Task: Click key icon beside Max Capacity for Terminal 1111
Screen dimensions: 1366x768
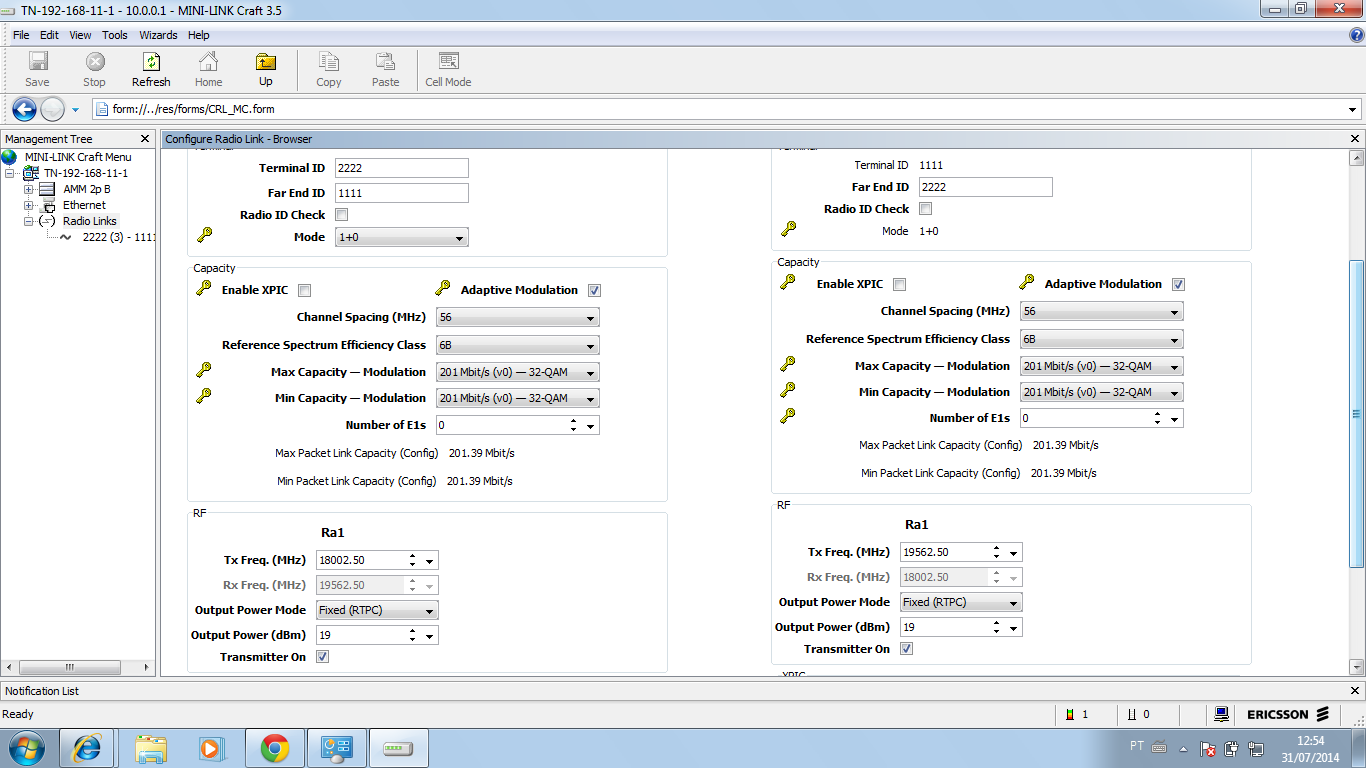Action: (788, 364)
